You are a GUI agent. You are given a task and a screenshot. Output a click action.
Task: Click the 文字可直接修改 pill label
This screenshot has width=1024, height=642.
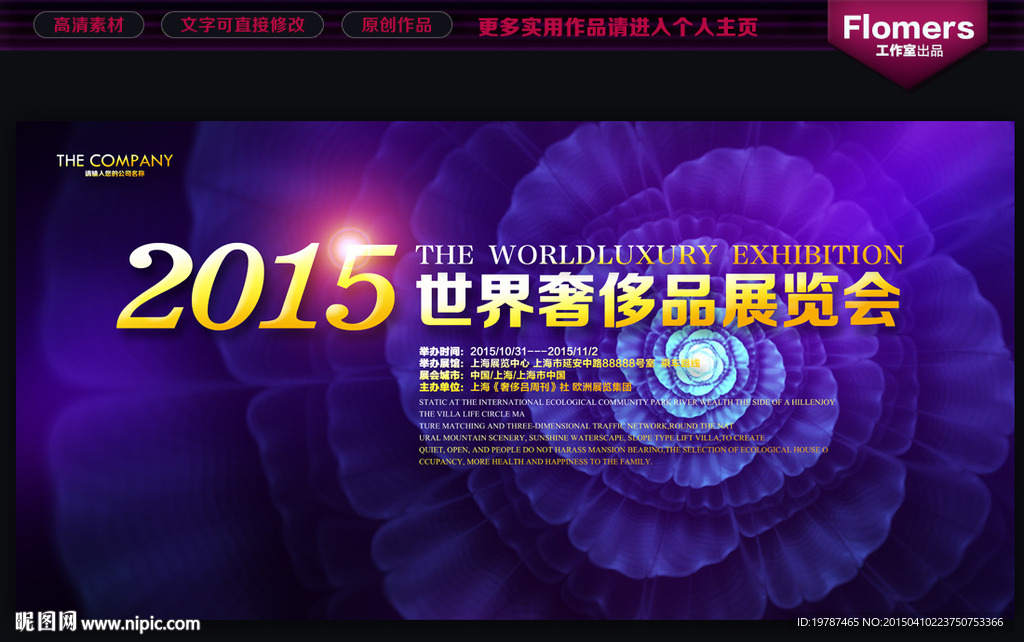(242, 25)
